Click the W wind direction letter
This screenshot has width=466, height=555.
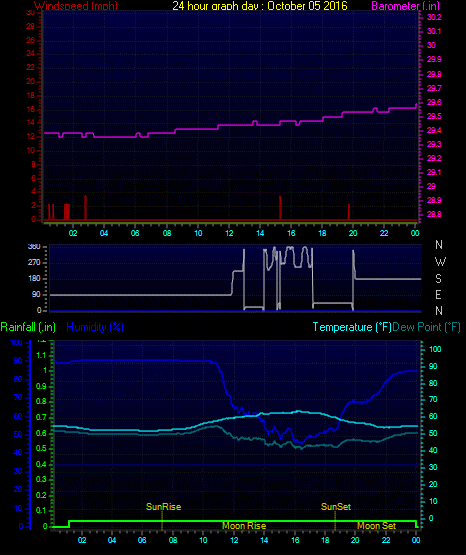[440, 262]
